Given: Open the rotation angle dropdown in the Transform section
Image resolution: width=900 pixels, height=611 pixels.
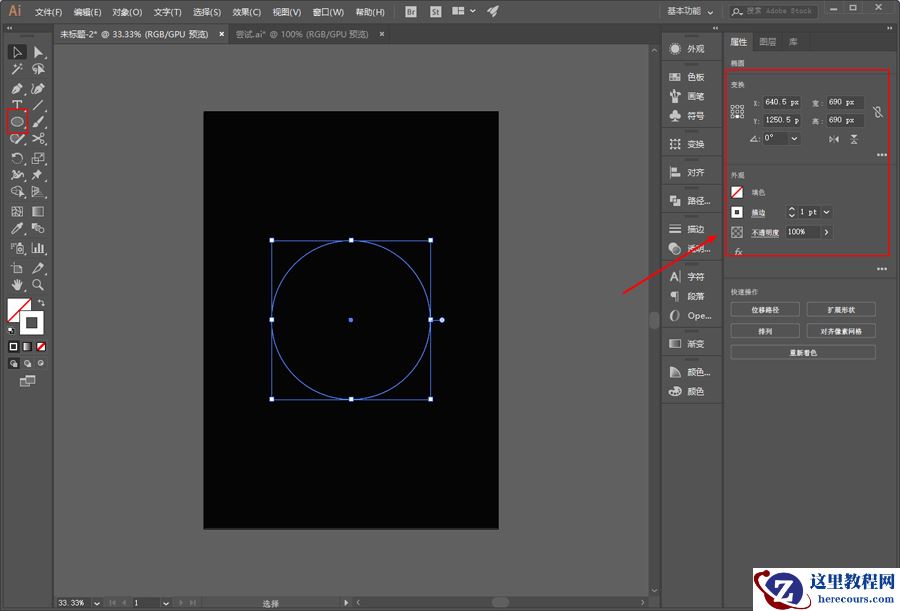Looking at the screenshot, I should click(x=794, y=139).
